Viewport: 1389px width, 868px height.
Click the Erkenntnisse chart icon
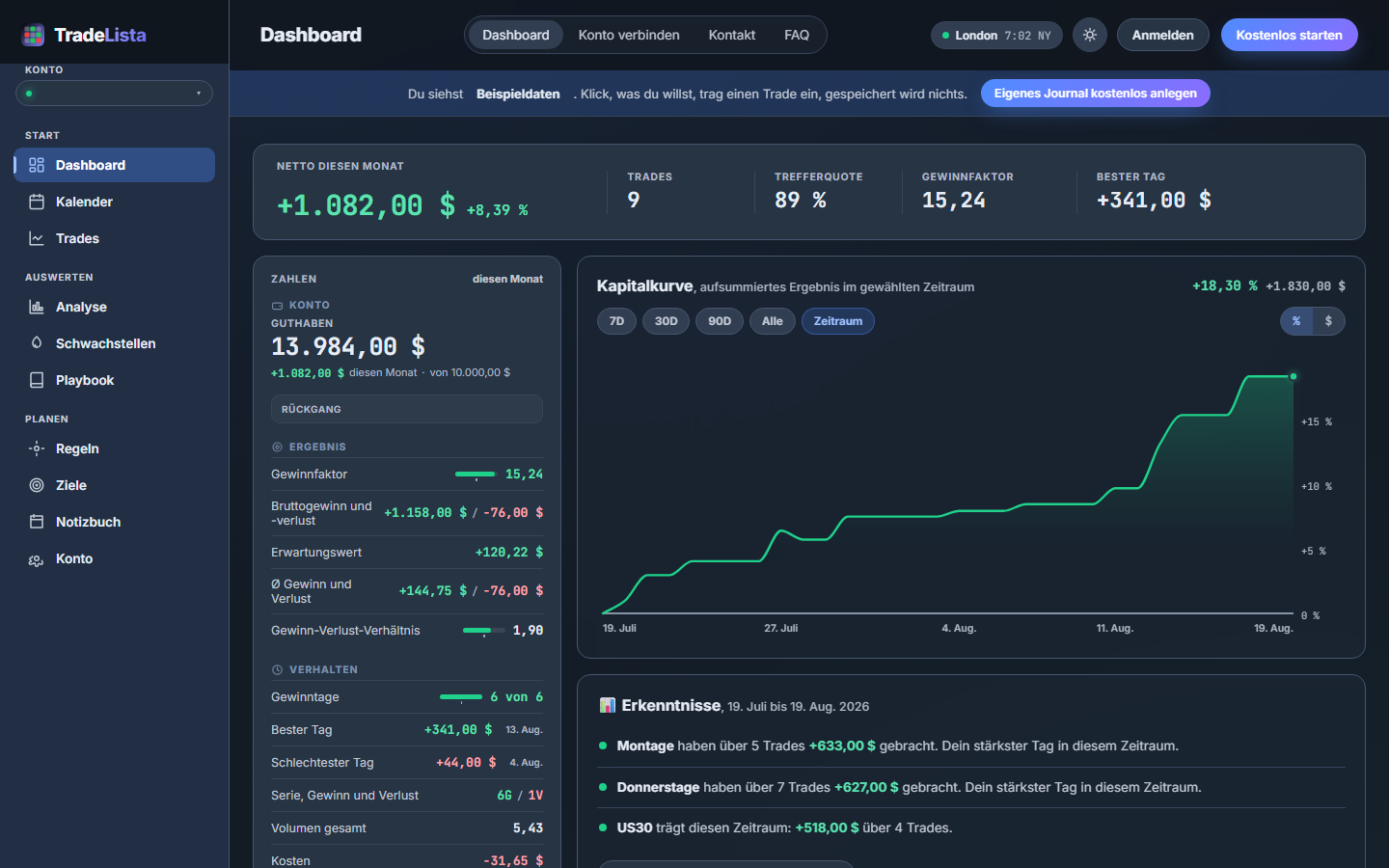(607, 705)
